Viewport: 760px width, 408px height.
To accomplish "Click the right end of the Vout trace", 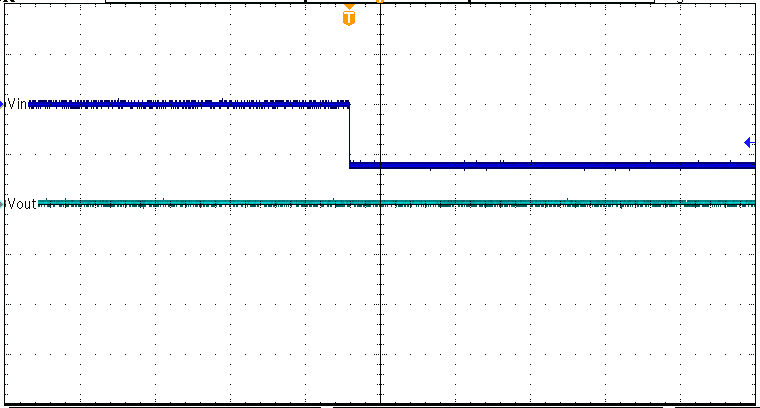I will (x=752, y=203).
